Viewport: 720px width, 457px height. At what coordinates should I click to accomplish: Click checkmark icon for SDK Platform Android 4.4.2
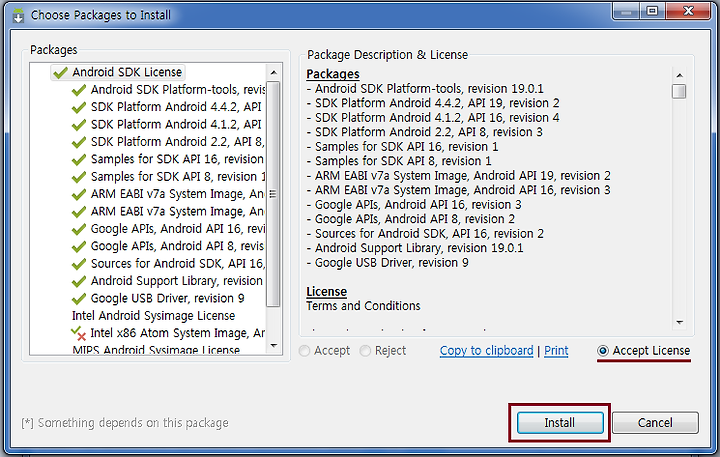[x=79, y=107]
